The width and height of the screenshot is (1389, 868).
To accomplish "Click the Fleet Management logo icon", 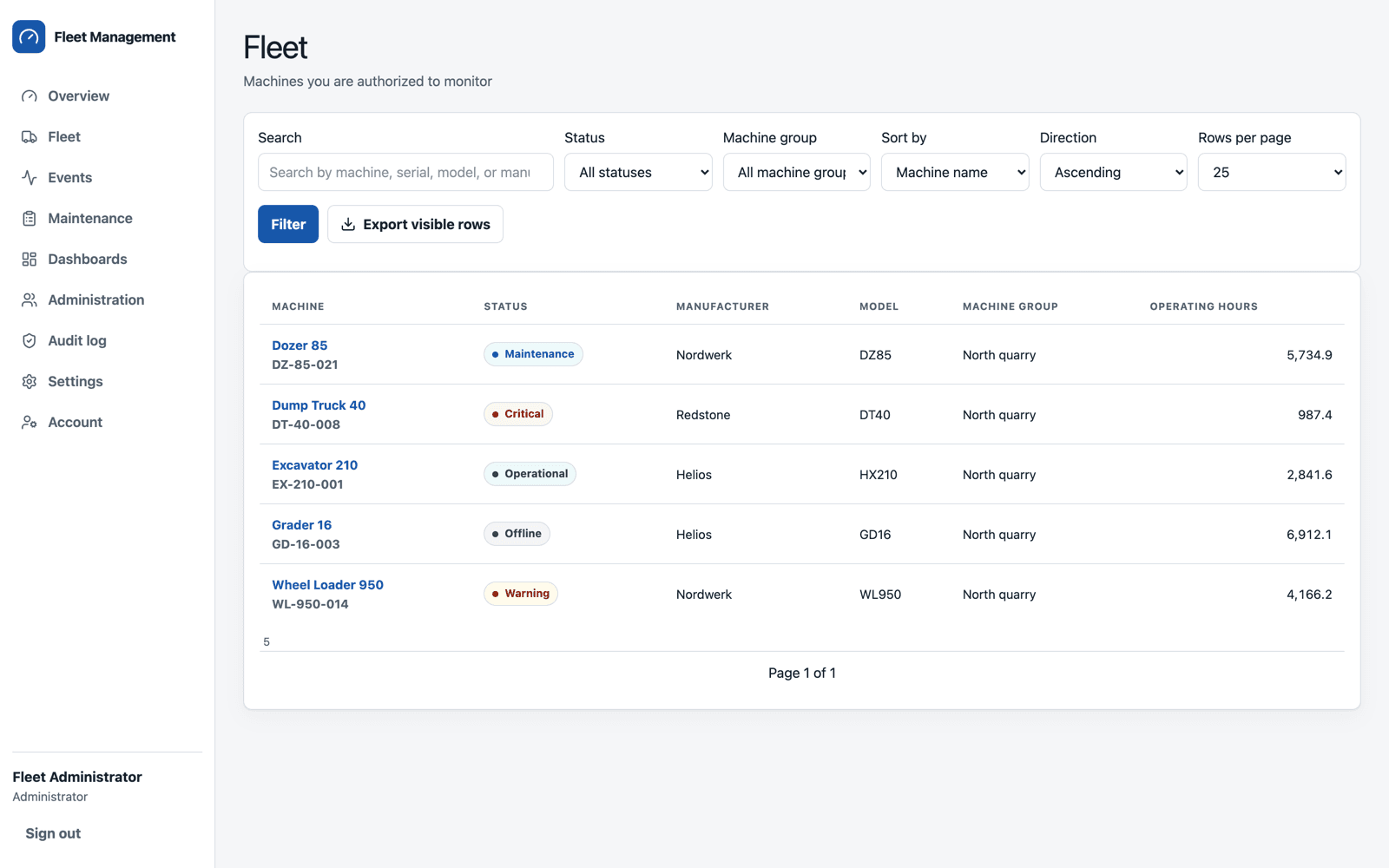I will click(29, 36).
